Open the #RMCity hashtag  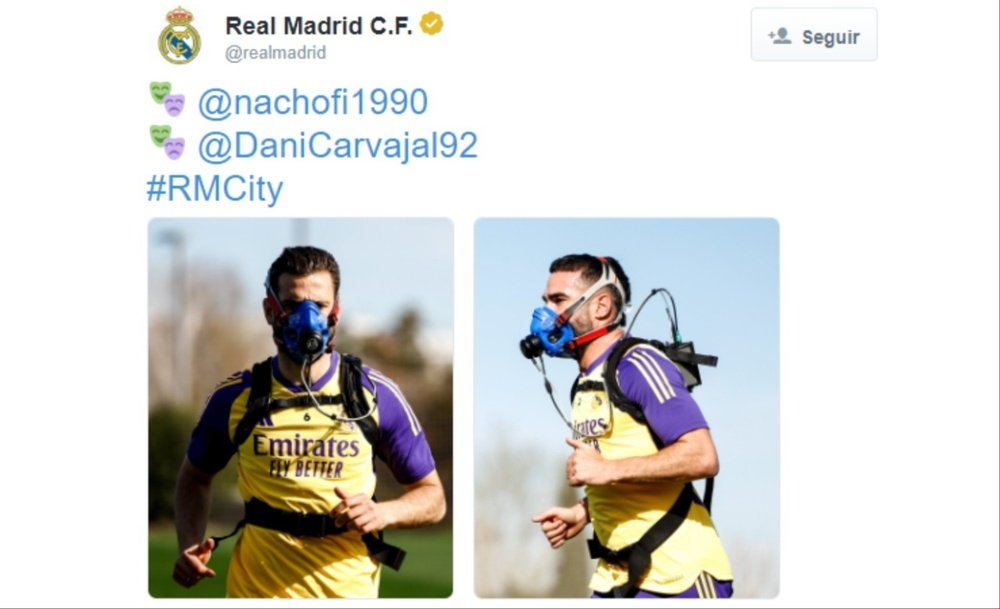click(x=215, y=189)
